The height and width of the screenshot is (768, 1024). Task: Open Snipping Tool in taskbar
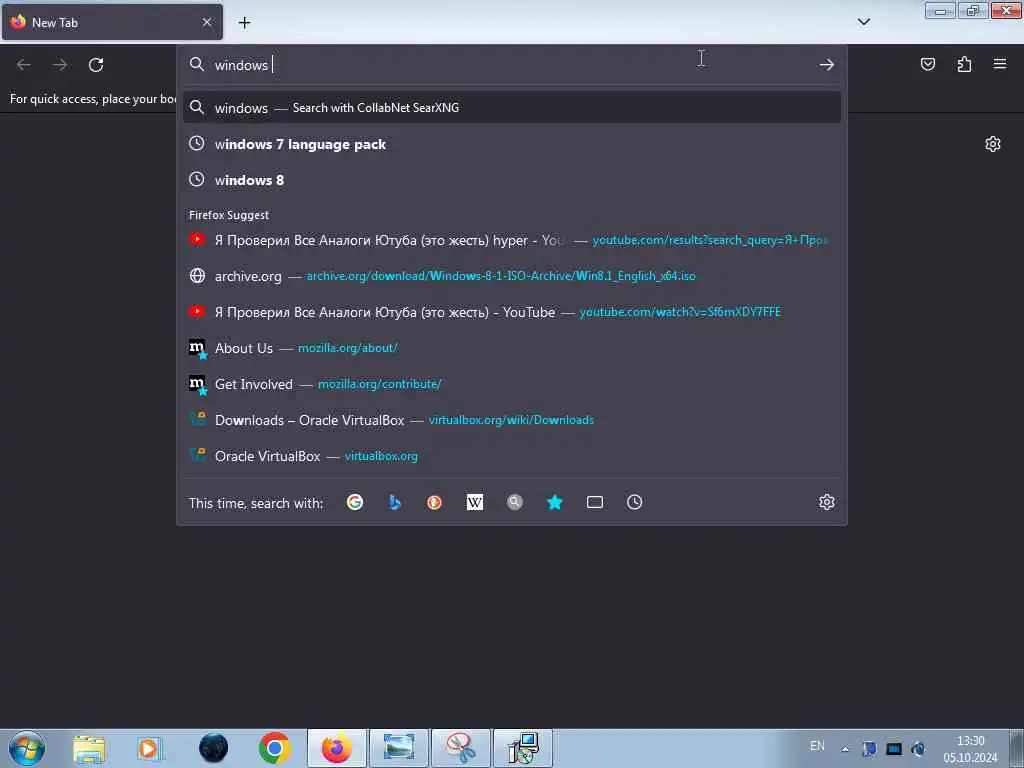pos(460,748)
